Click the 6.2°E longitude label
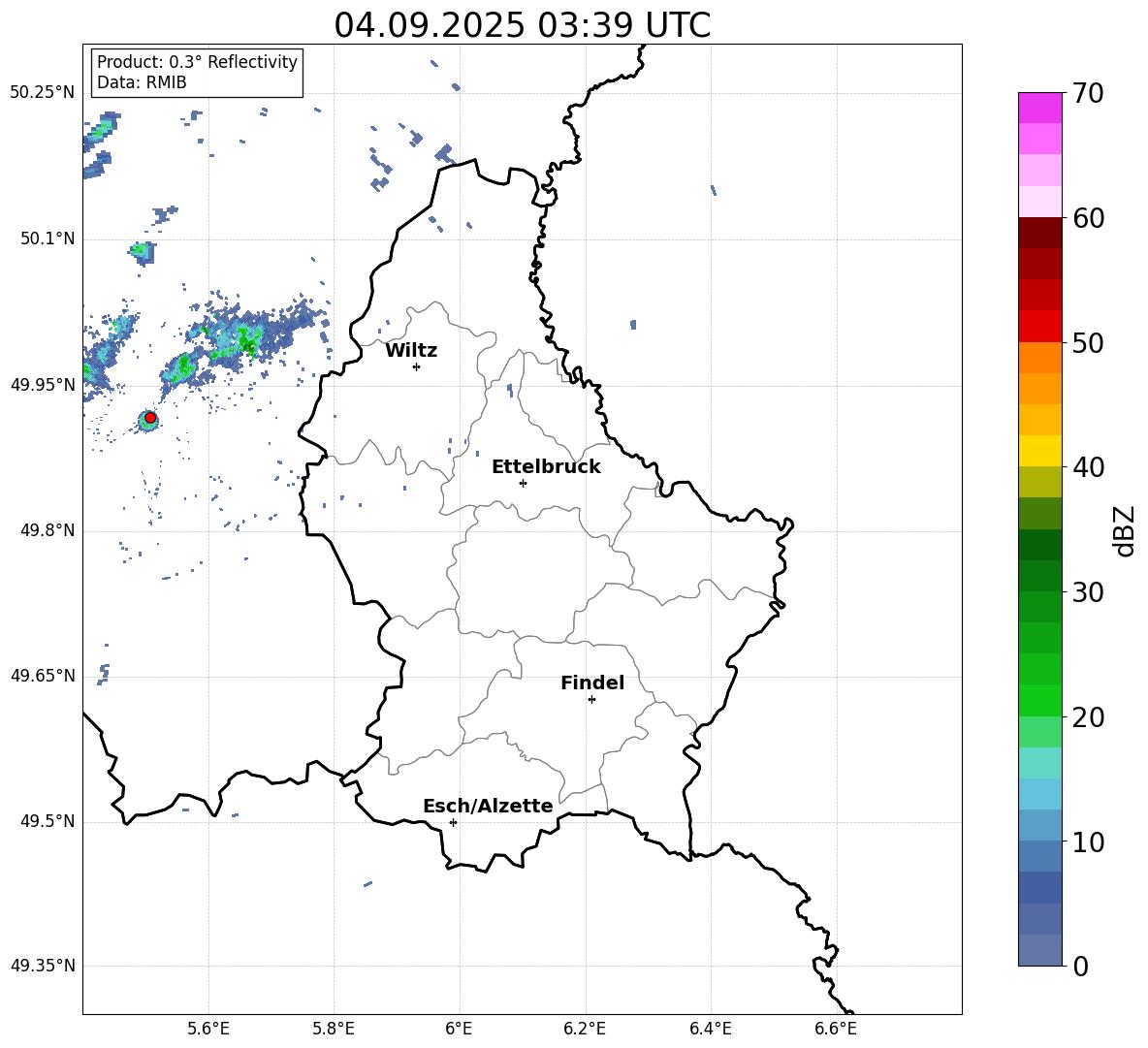The image size is (1148, 1048). click(585, 1029)
